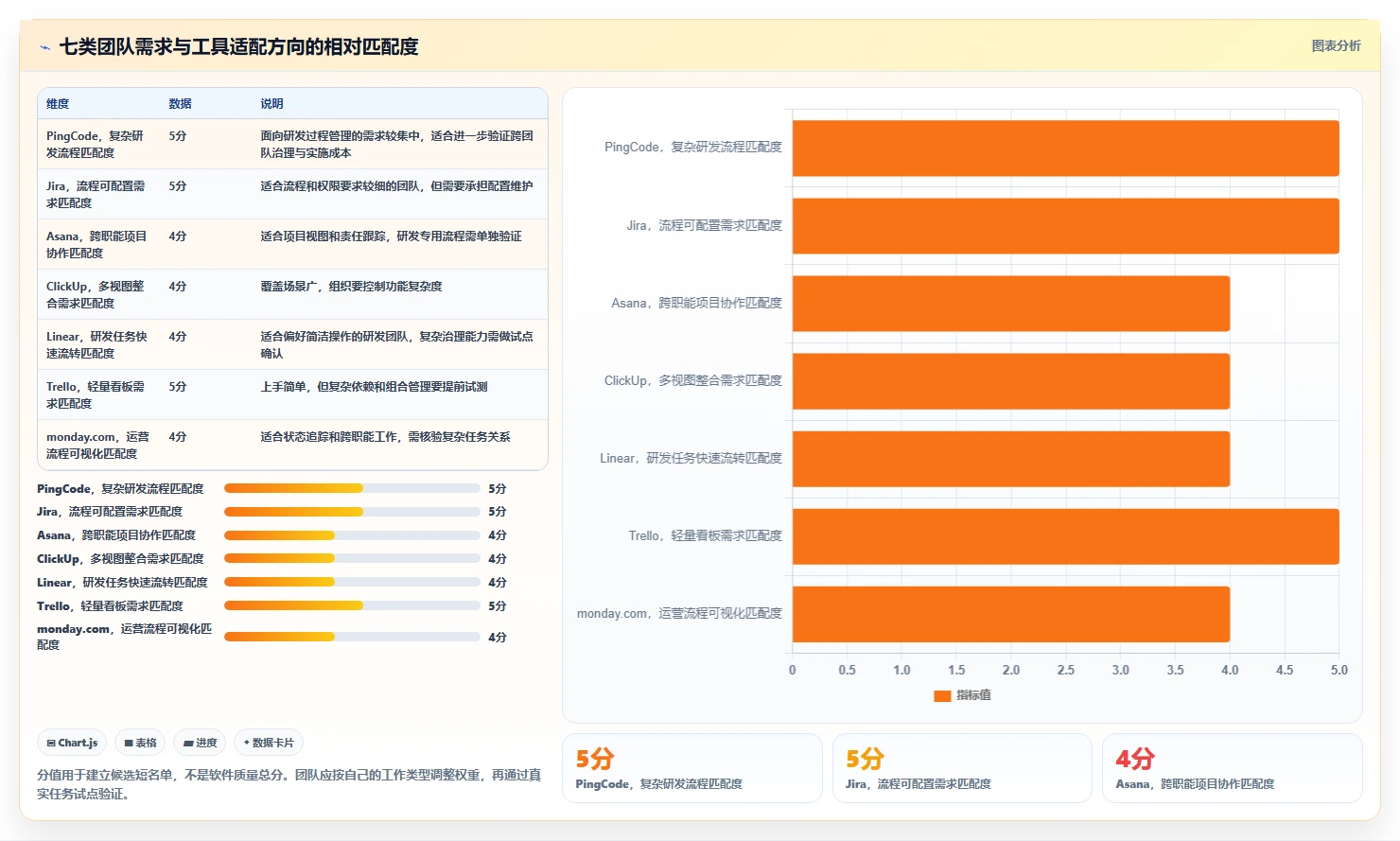
Task: Select the Chart.js tag chip
Action: [73, 743]
